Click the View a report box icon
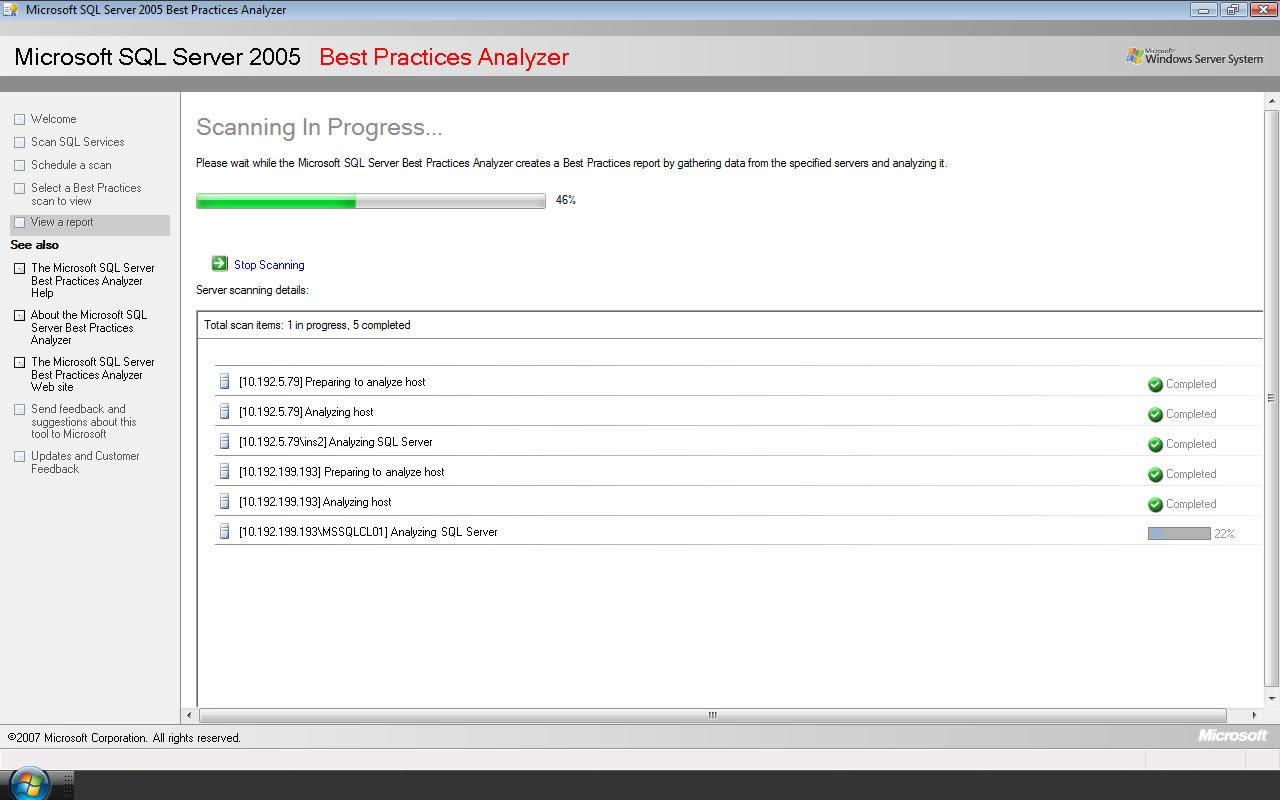Screen dimensions: 1280x800 tap(19, 222)
